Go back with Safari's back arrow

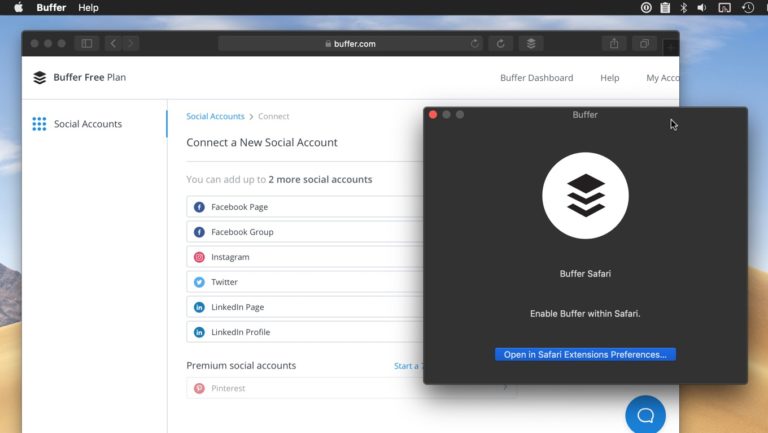coord(113,43)
